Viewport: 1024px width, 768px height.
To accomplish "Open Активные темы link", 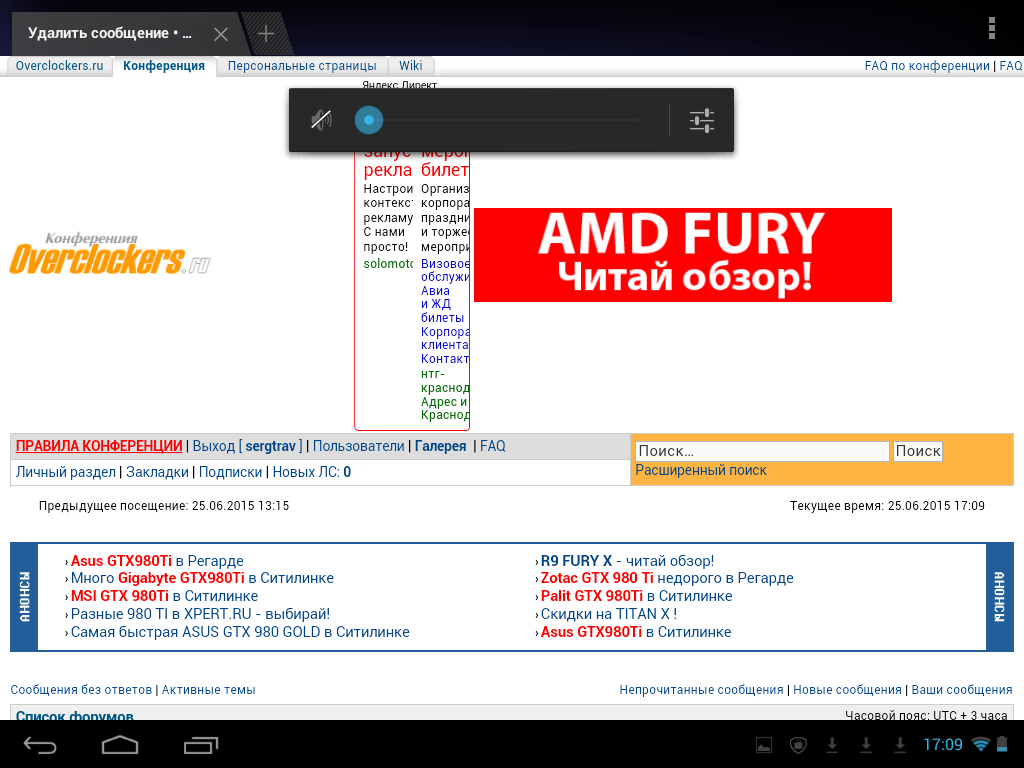I will tap(208, 690).
